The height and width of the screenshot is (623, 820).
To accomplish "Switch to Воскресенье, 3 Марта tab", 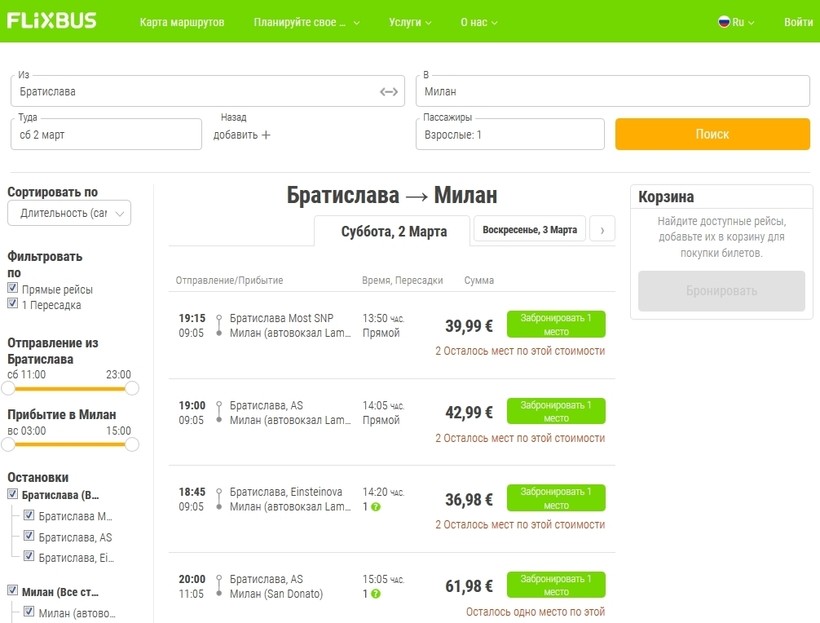I will [529, 230].
